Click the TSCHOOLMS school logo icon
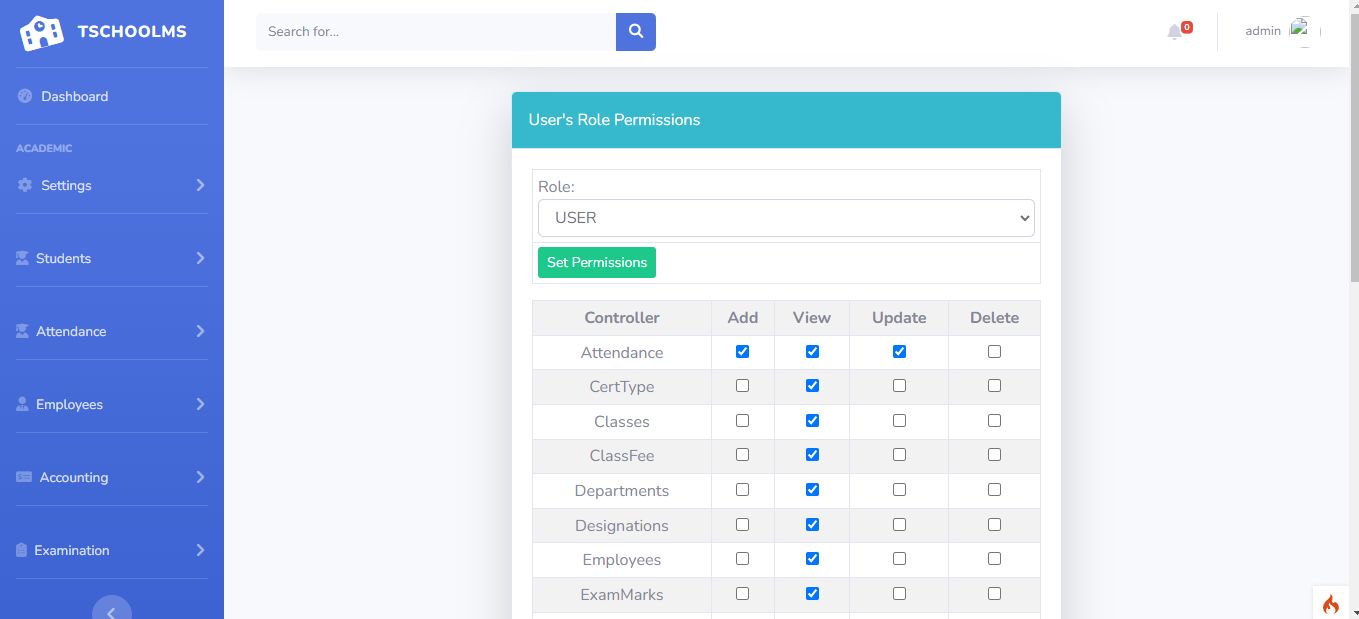This screenshot has width=1359, height=619. tap(41, 33)
